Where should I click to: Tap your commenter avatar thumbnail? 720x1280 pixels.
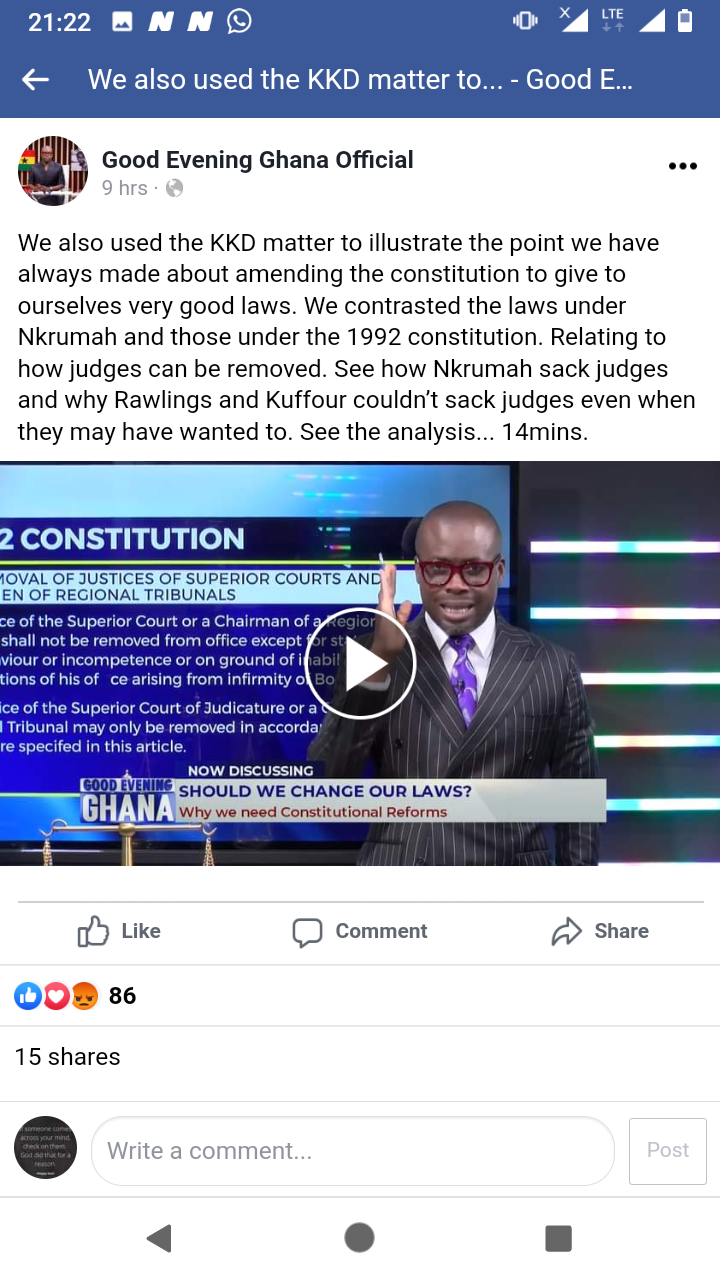pyautogui.click(x=46, y=1147)
